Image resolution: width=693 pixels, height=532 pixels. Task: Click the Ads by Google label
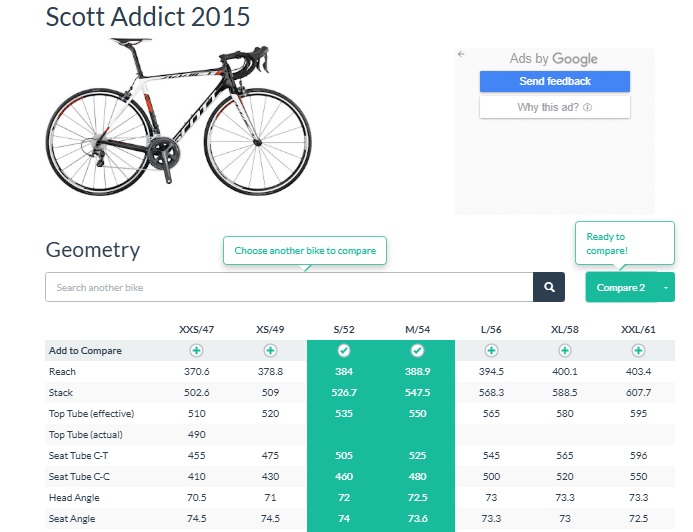553,59
